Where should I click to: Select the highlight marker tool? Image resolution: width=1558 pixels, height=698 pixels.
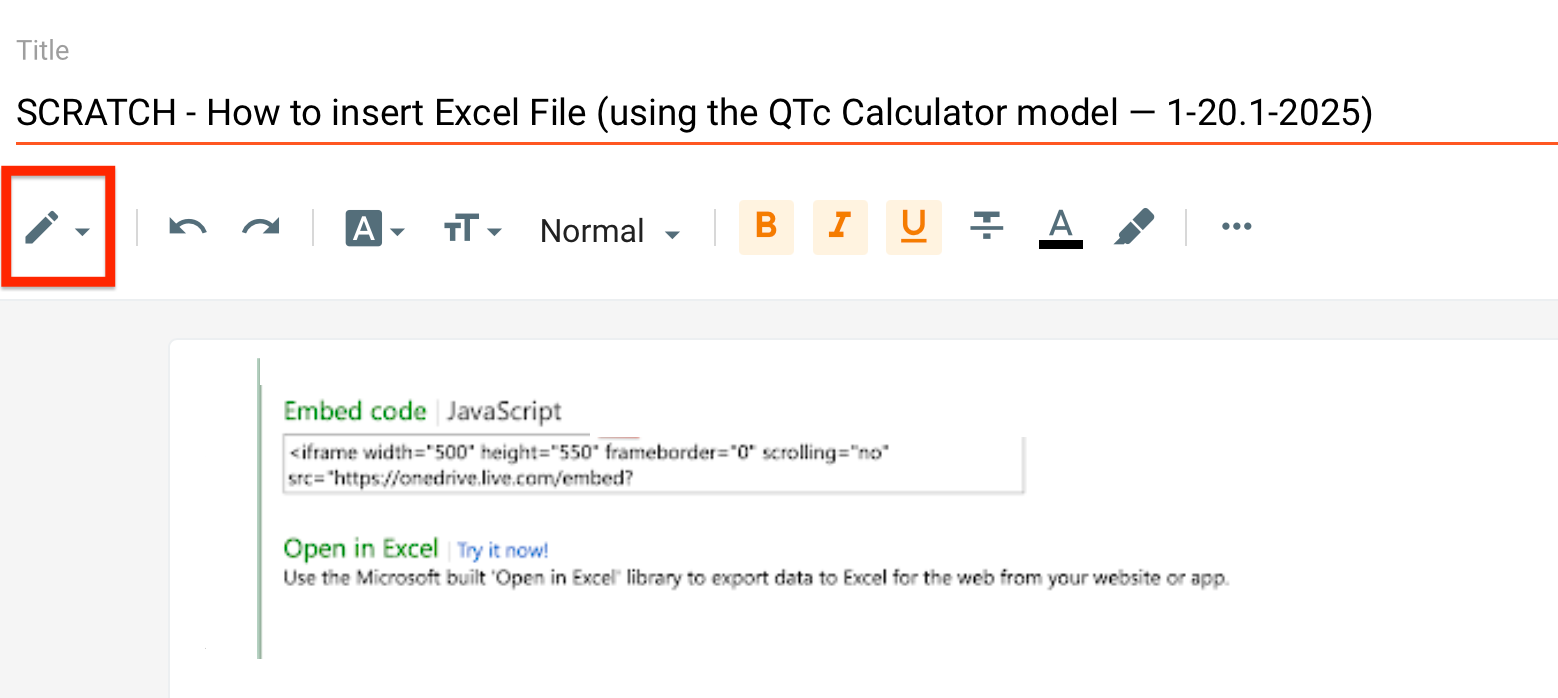pyautogui.click(x=1134, y=227)
